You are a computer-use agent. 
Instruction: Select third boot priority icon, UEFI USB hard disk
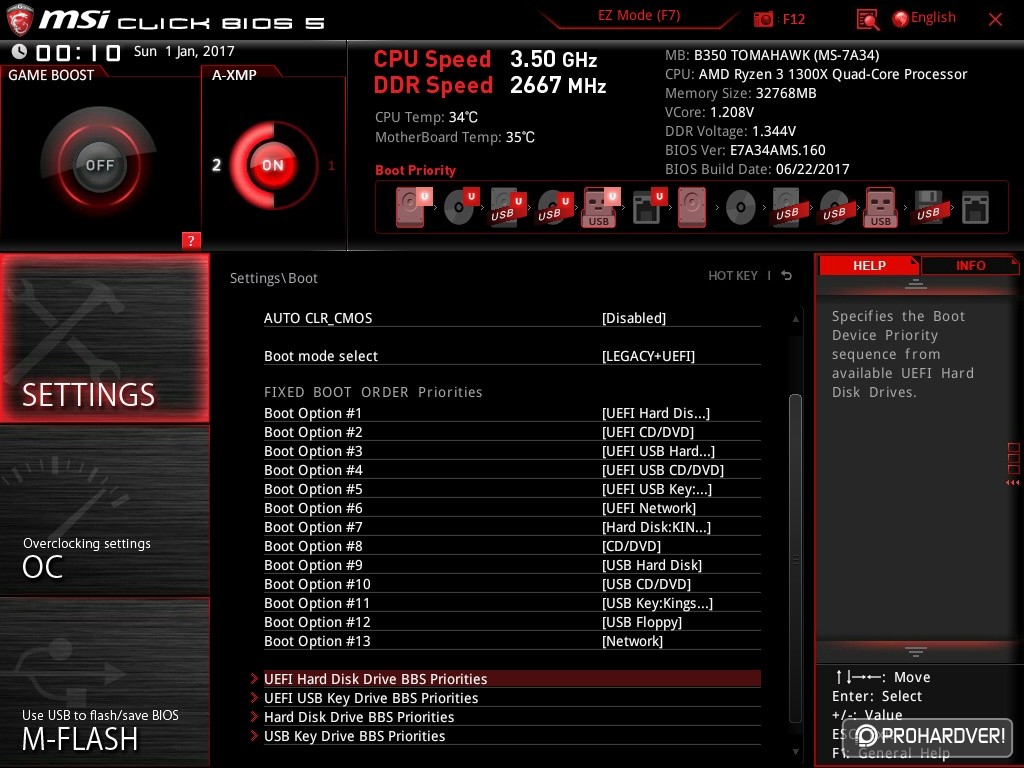click(x=507, y=207)
